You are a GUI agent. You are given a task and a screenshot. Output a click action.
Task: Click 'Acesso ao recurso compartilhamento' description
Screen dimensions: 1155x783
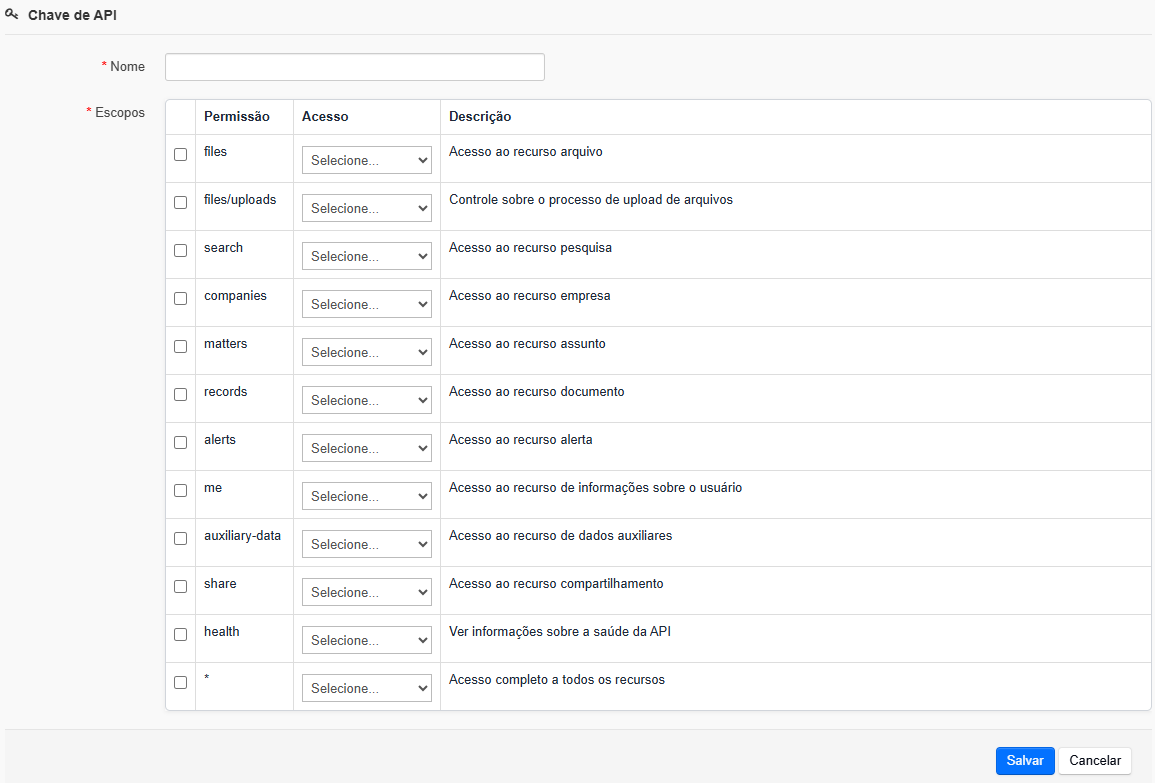(556, 583)
